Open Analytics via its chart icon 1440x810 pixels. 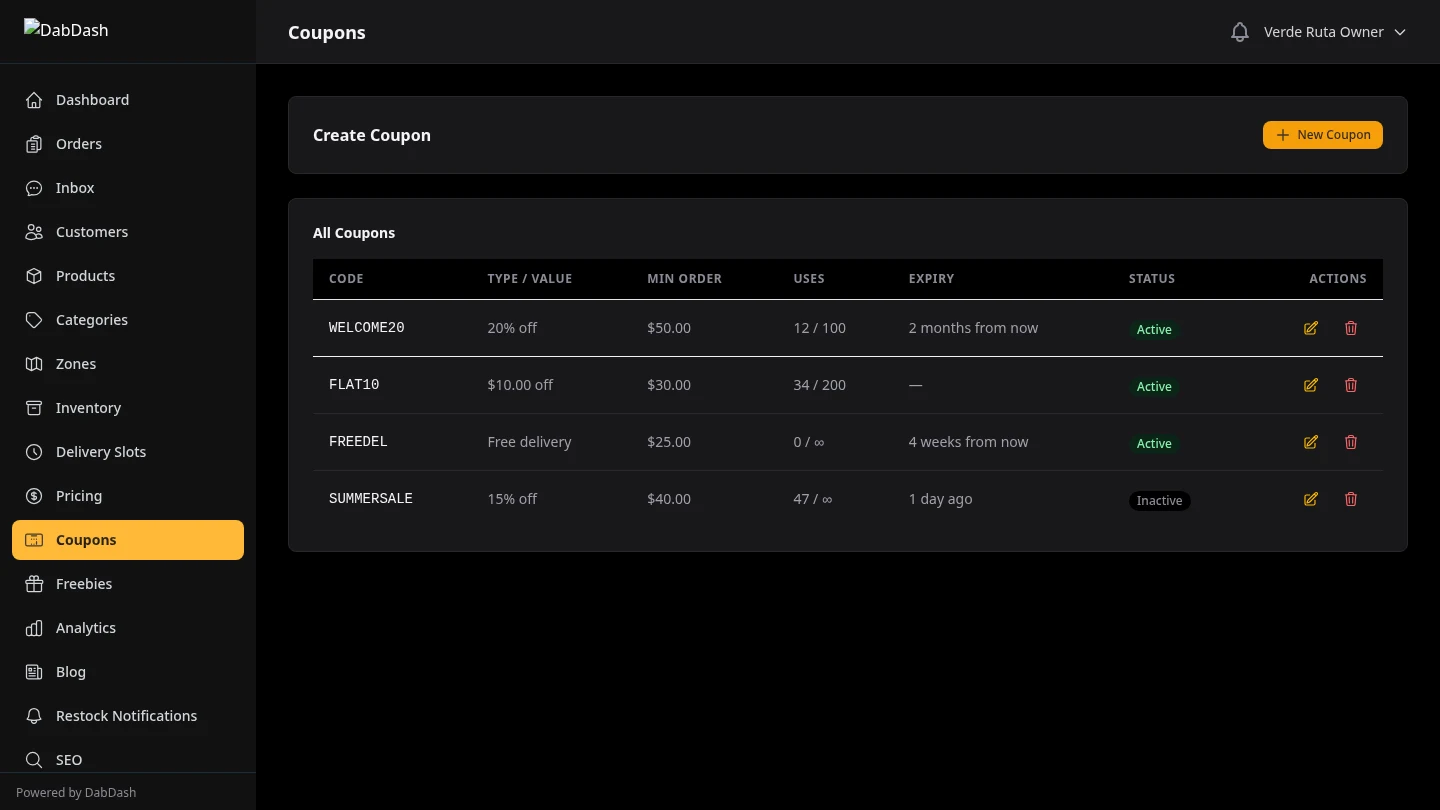(x=34, y=628)
